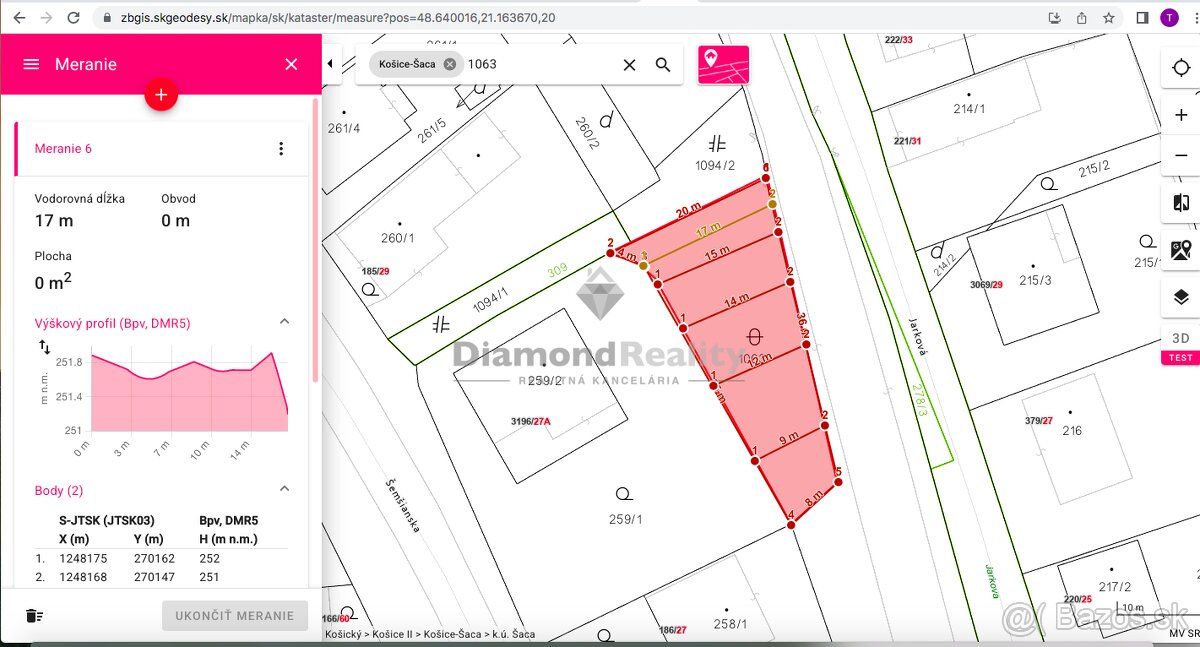Screen dimensions: 1200x647
Task: Locate my position on the map
Action: (1181, 70)
